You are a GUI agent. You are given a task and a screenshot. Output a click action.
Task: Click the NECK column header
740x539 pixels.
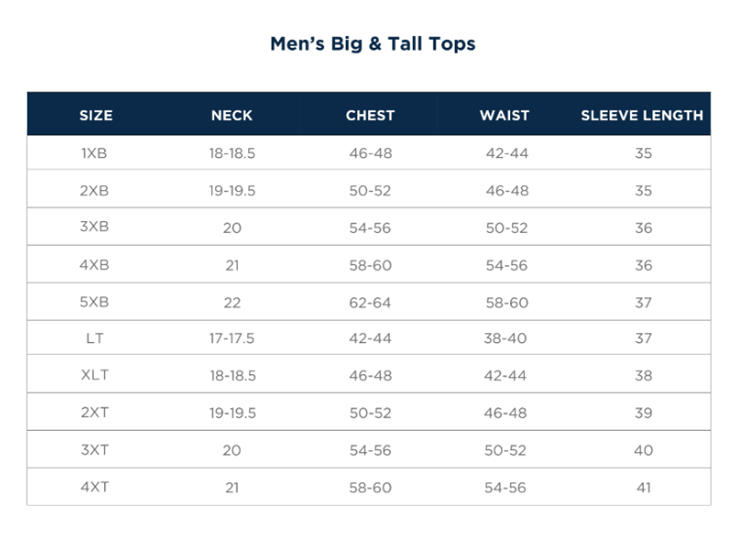[x=232, y=115]
